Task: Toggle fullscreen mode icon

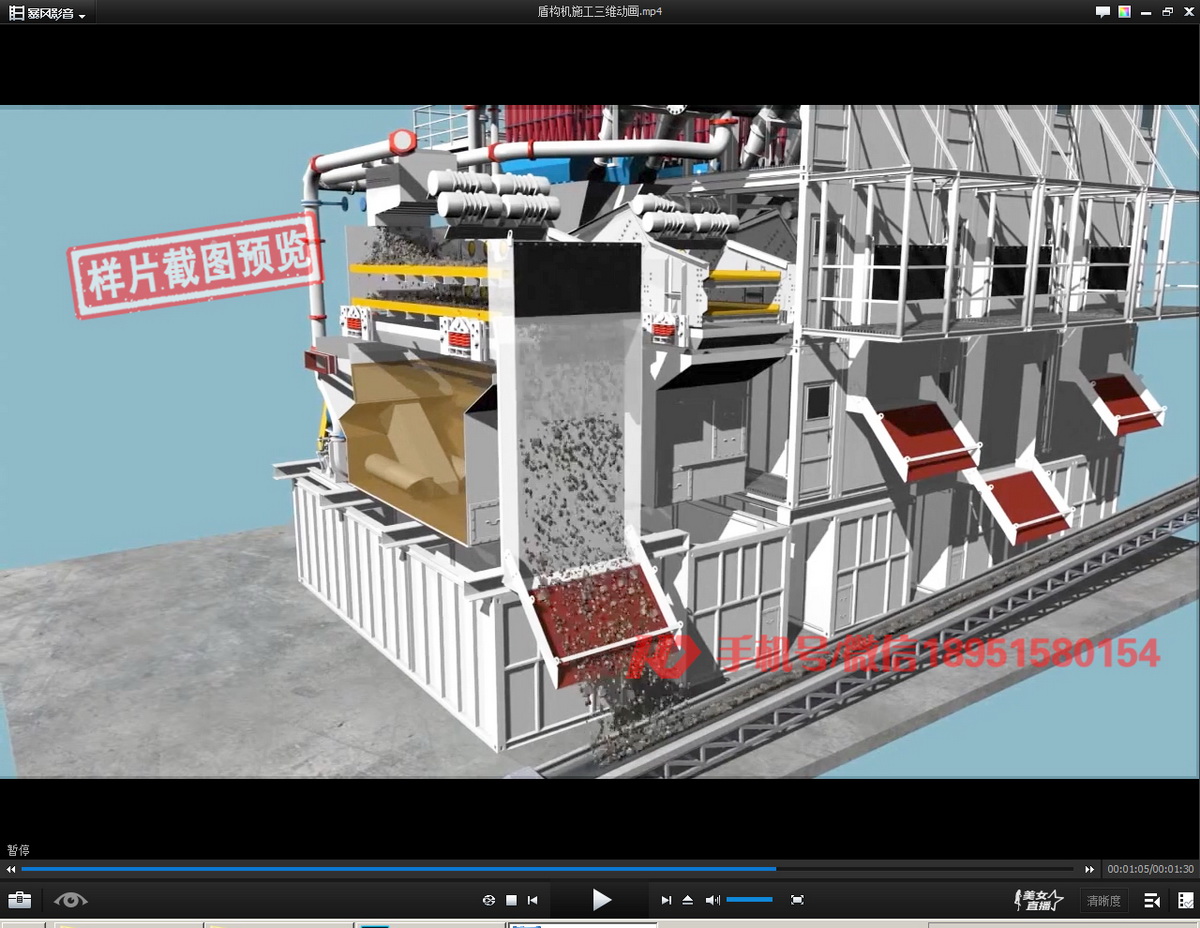Action: (x=797, y=900)
